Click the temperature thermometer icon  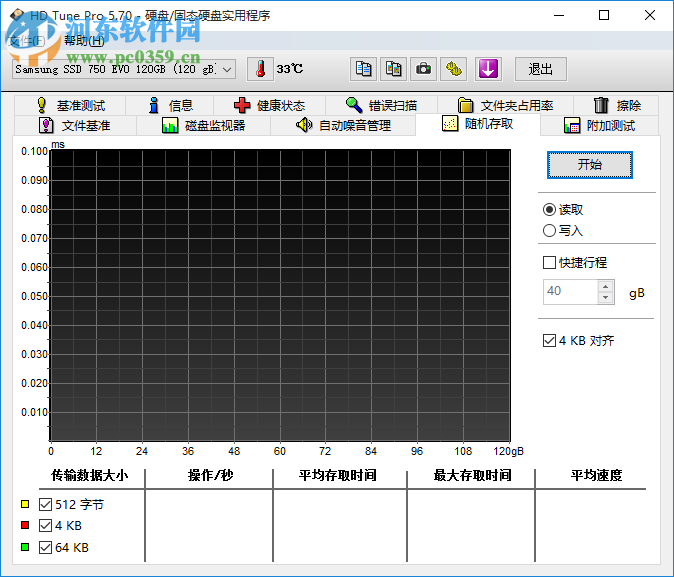[x=260, y=69]
